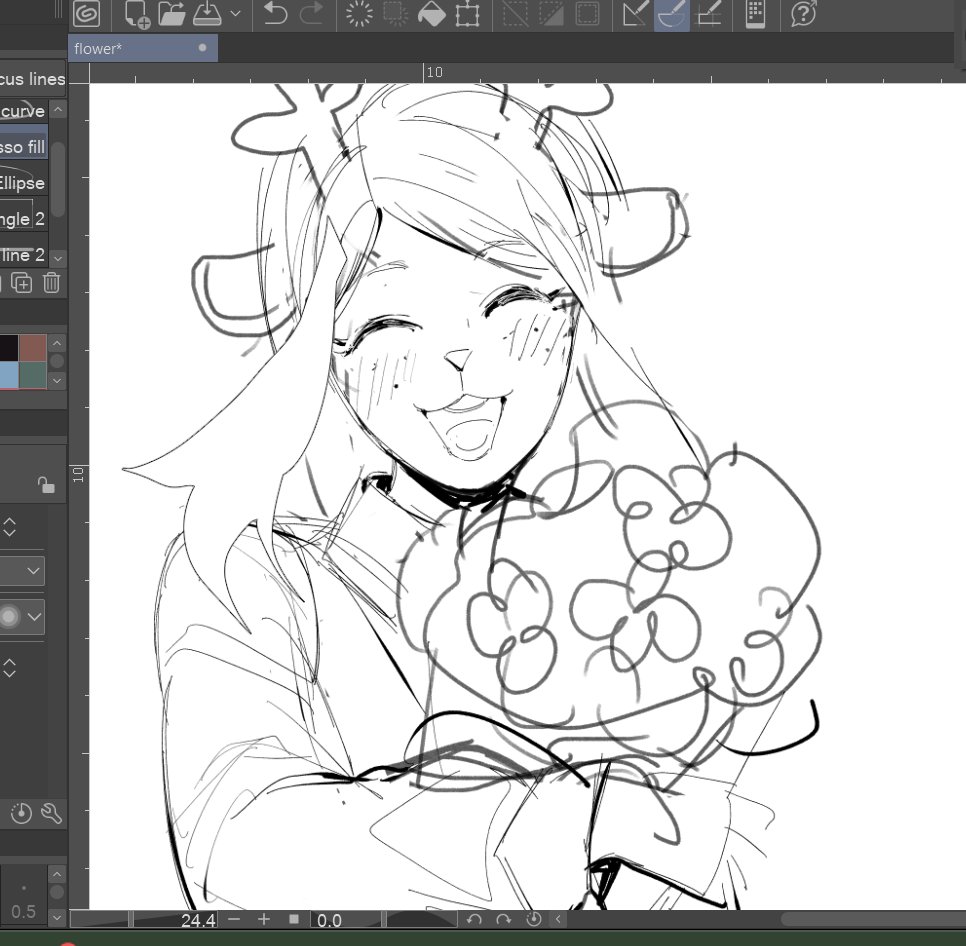Duplicate the selected sub tool
Image resolution: width=966 pixels, height=946 pixels.
tap(22, 283)
